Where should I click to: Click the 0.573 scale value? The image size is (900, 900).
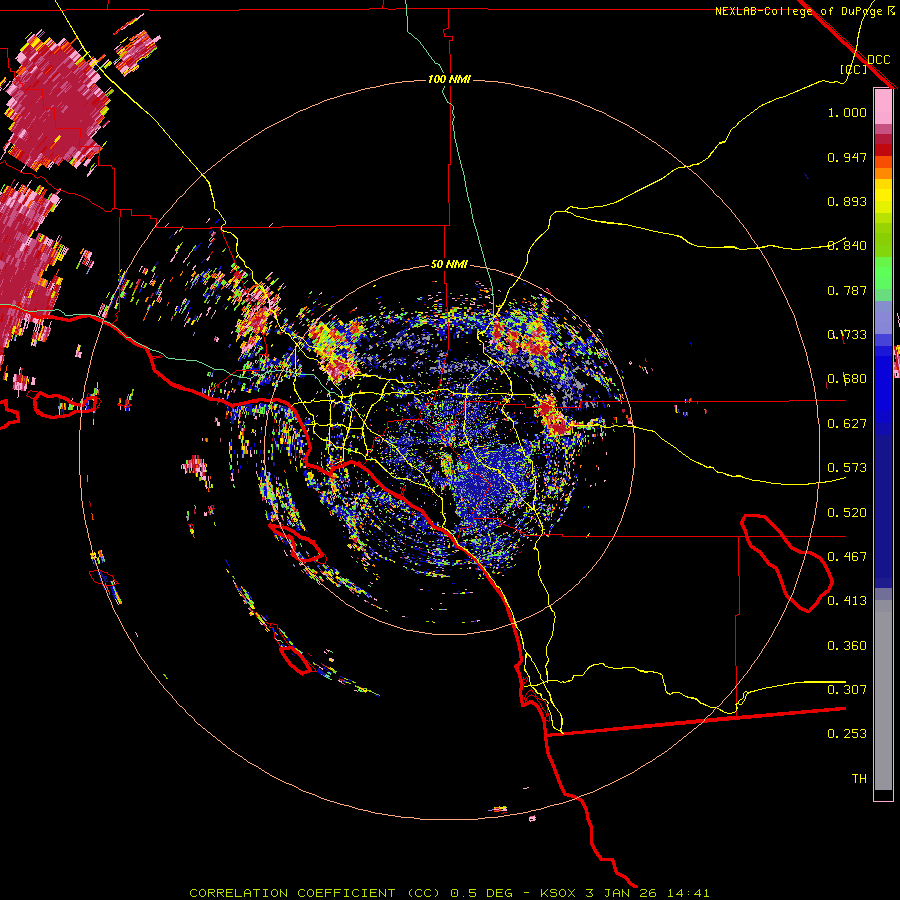tap(847, 468)
